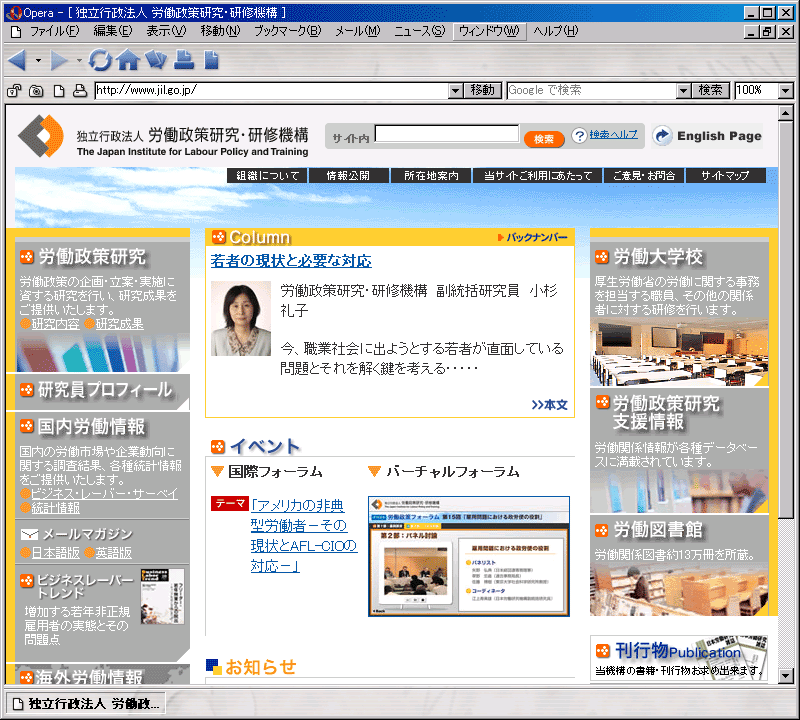The image size is (800, 720).
Task: Toggle image loading with the camera icon
Action: click(36, 90)
